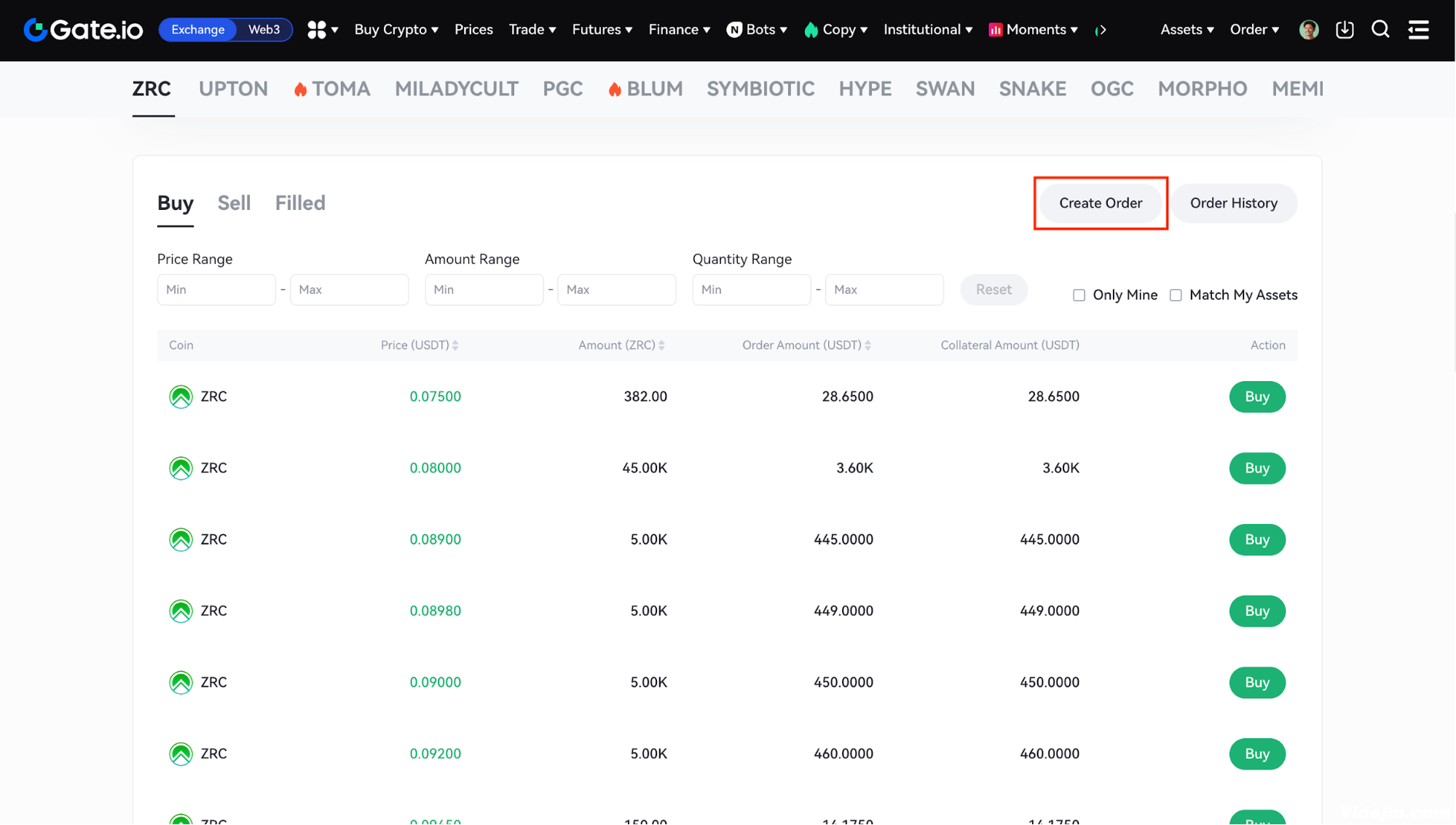Viewport: 1456px width, 825px height.
Task: Click ZRC coin logo in 0.09000 row
Action: pyautogui.click(x=181, y=682)
